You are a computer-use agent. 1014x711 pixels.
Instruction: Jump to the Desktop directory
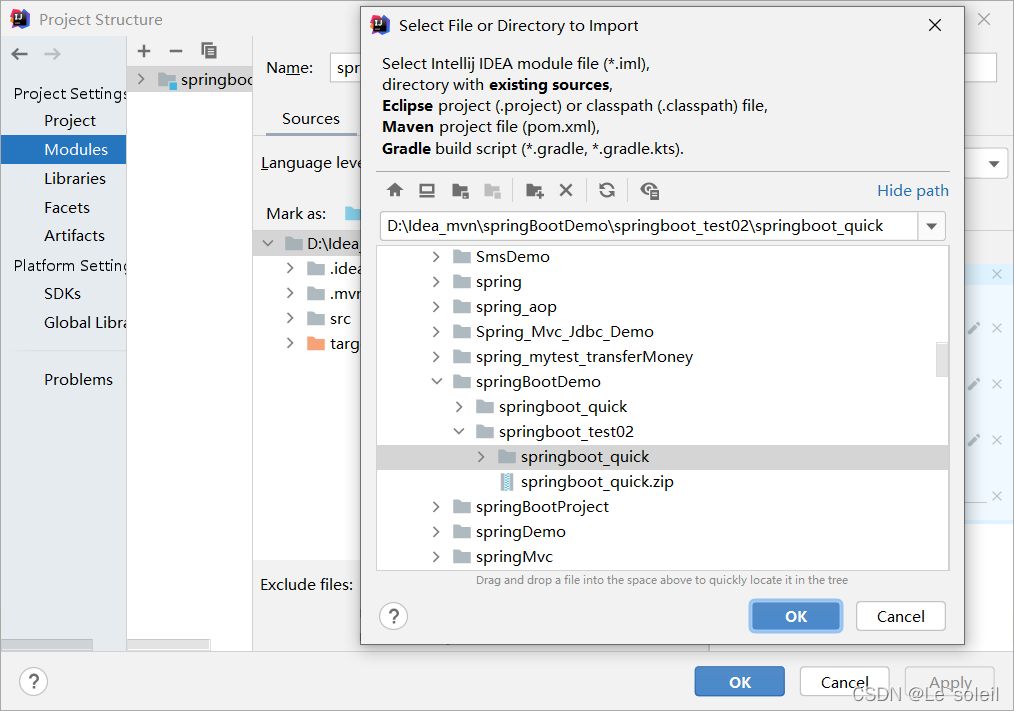[x=428, y=190]
